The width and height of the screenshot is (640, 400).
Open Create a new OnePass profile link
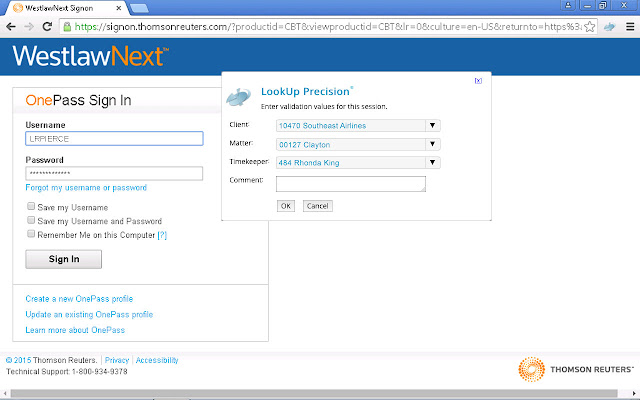(x=79, y=299)
